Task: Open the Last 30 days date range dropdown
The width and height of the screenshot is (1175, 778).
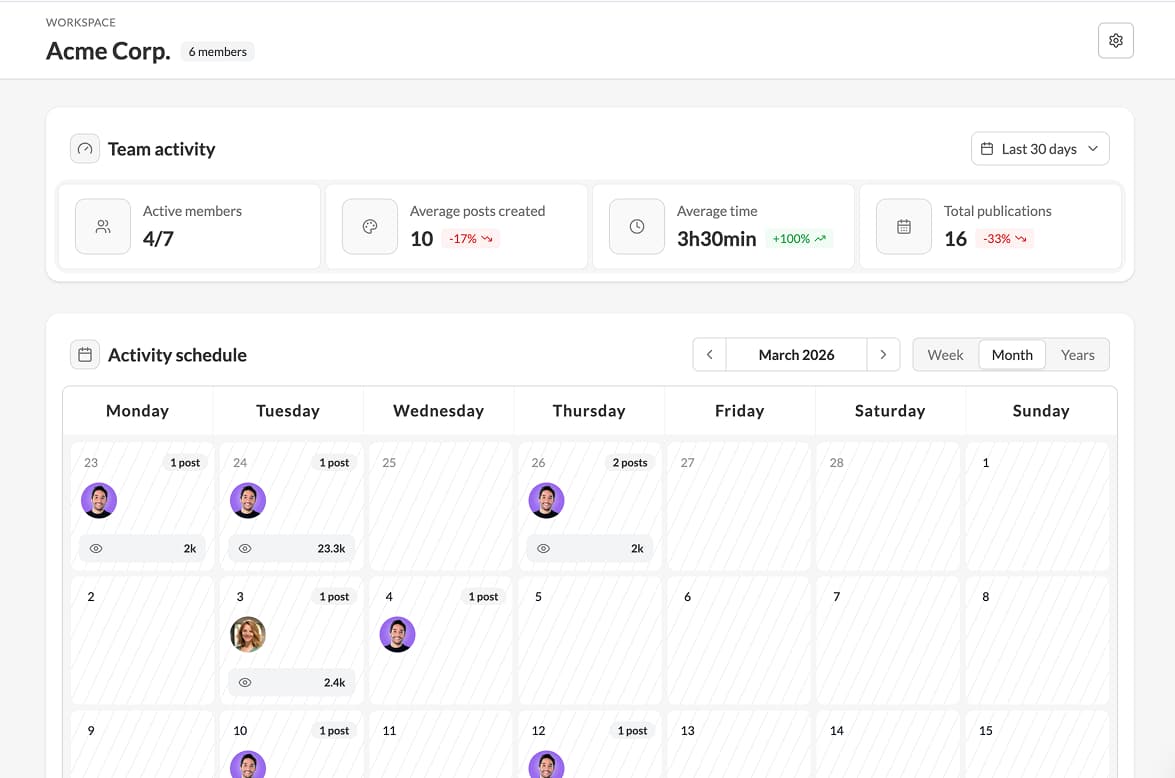Action: tap(1039, 148)
